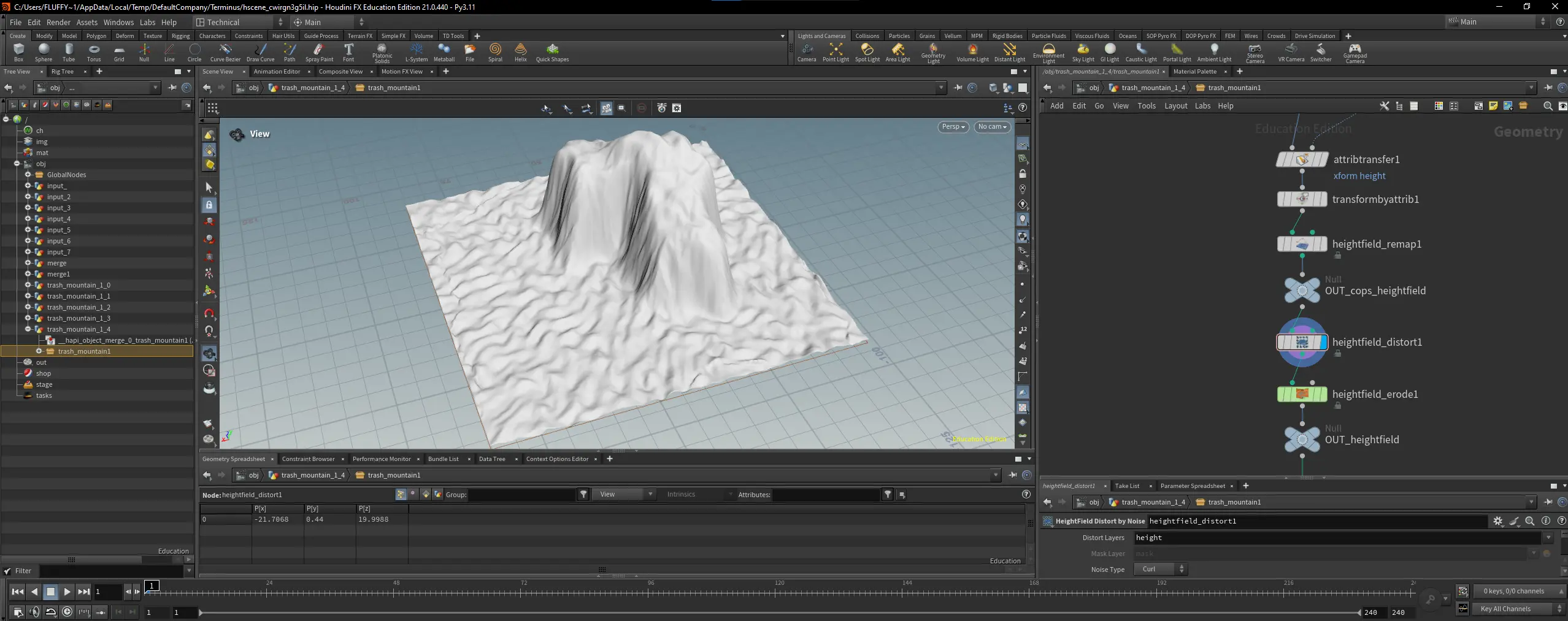Screen dimensions: 1568x621
Task: Toggle display flag on heightfield_distort1 node
Action: click(1323, 342)
